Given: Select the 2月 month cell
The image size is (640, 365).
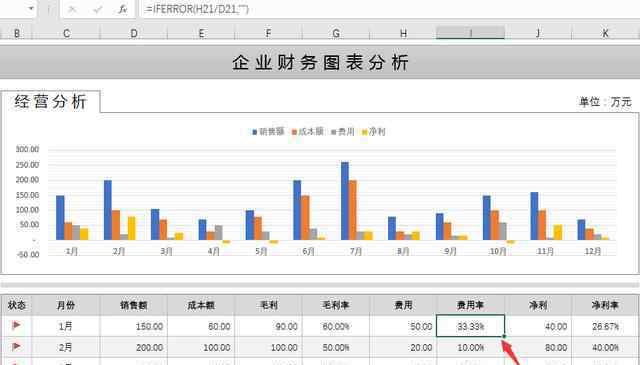Looking at the screenshot, I should pos(66,347).
